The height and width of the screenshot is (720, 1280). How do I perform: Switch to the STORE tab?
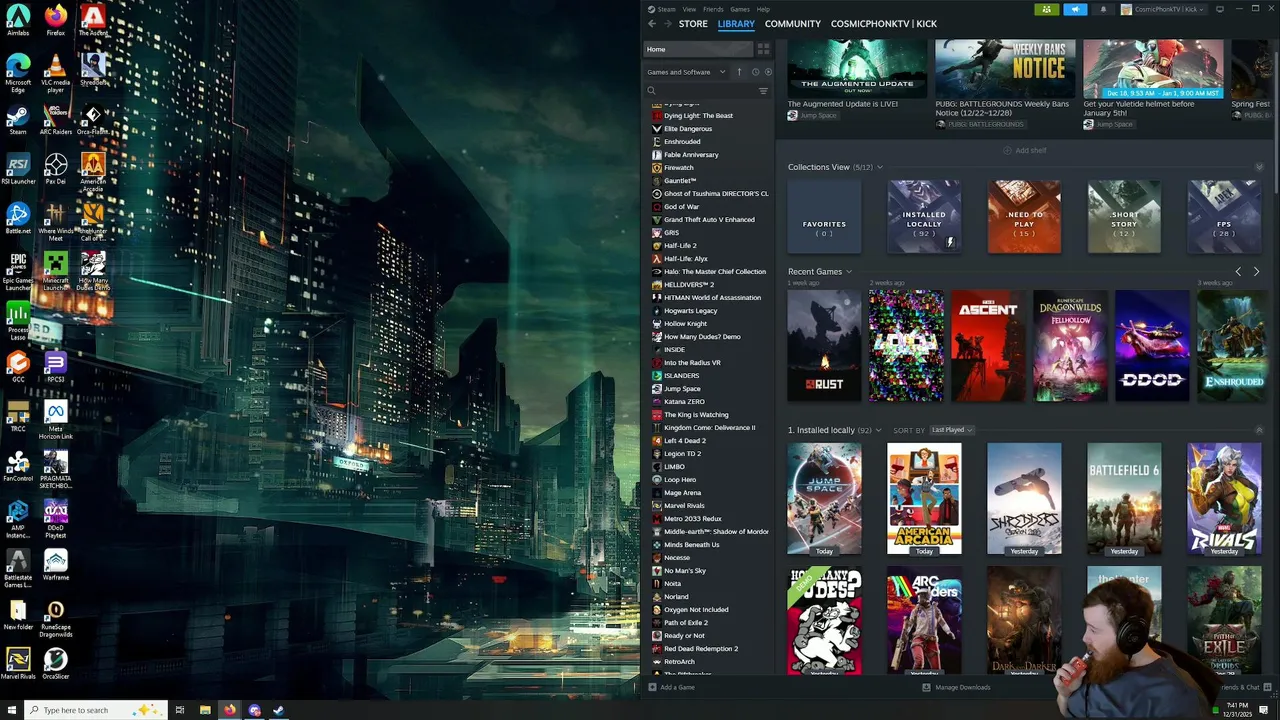(x=693, y=23)
